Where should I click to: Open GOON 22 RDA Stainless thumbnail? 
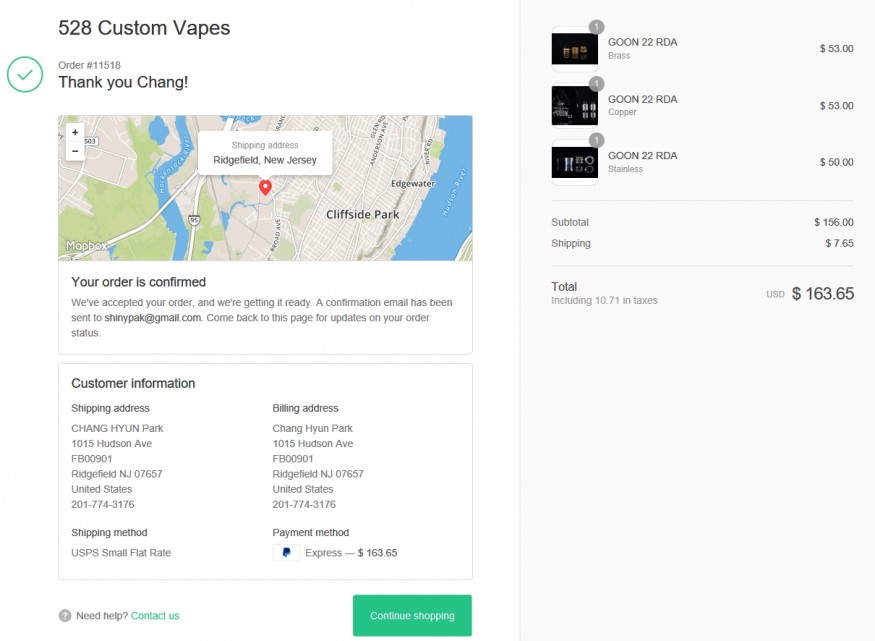(x=574, y=162)
